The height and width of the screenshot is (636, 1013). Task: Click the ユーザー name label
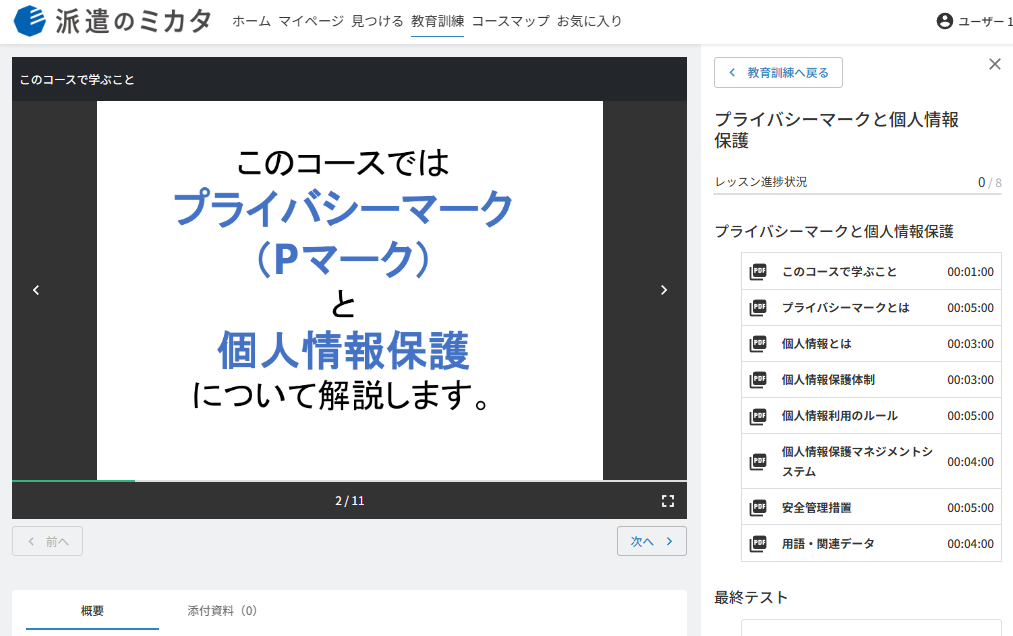click(x=985, y=21)
